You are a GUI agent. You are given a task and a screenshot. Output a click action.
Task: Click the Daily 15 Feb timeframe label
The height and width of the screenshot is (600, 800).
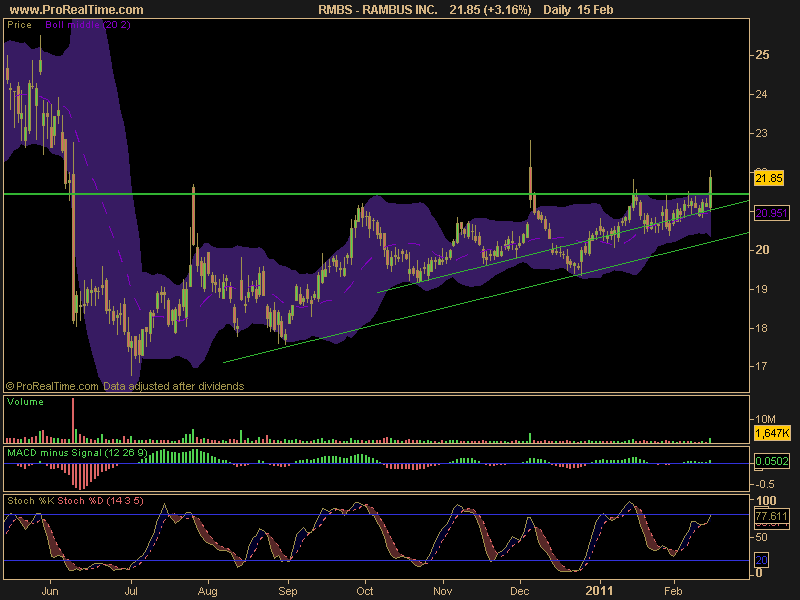[x=578, y=10]
